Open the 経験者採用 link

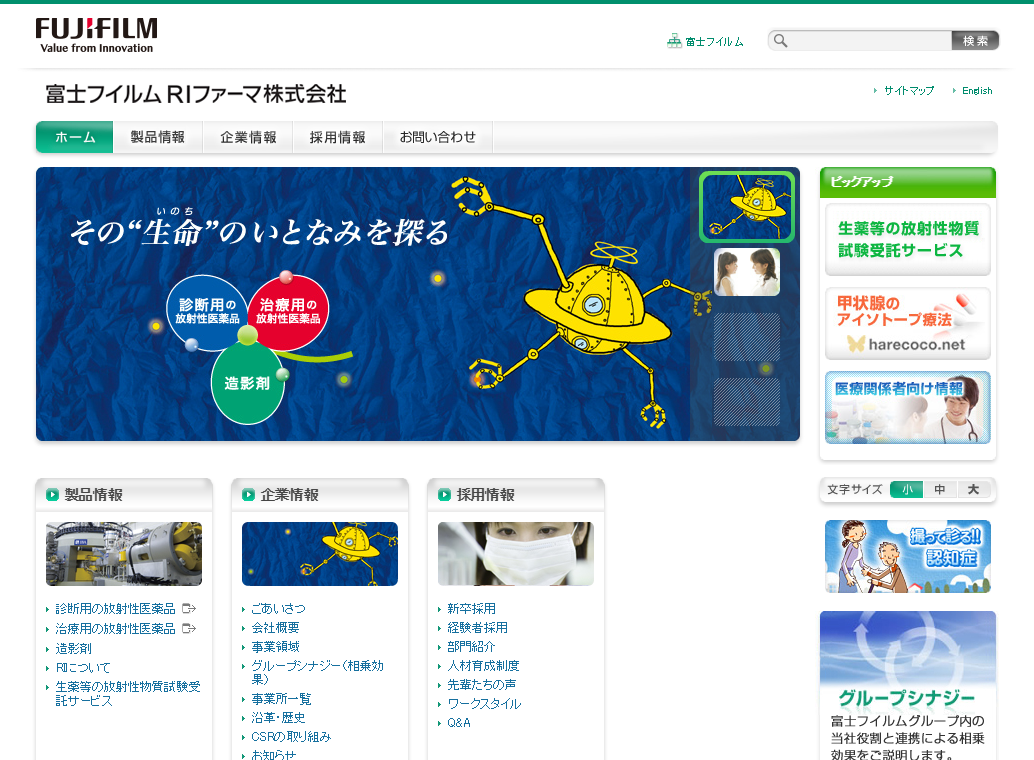(x=477, y=627)
